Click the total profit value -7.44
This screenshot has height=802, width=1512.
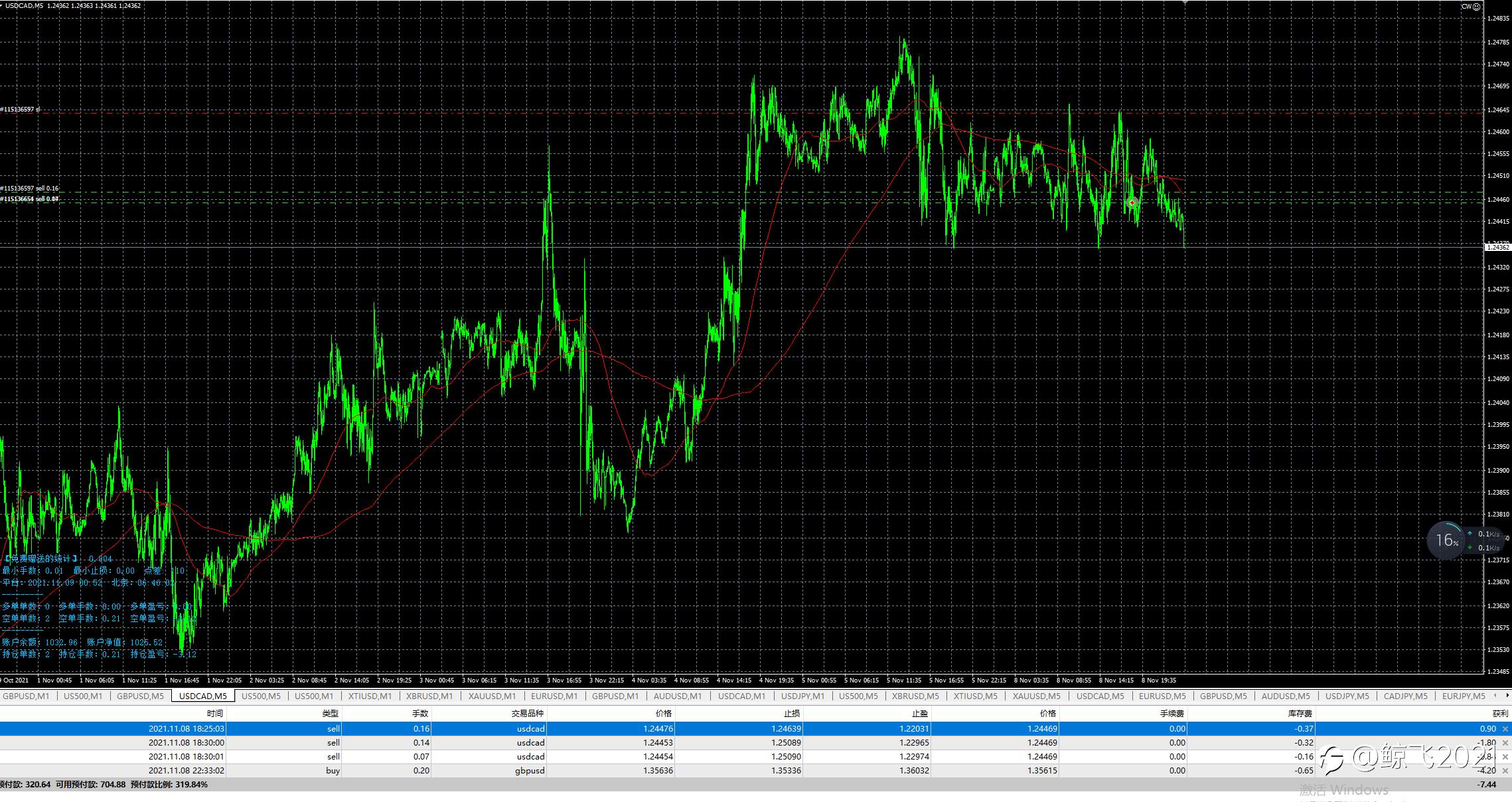tap(1487, 785)
